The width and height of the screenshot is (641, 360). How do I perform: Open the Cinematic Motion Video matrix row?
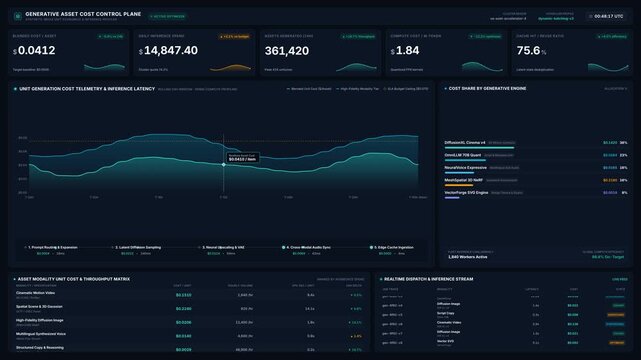click(x=189, y=295)
